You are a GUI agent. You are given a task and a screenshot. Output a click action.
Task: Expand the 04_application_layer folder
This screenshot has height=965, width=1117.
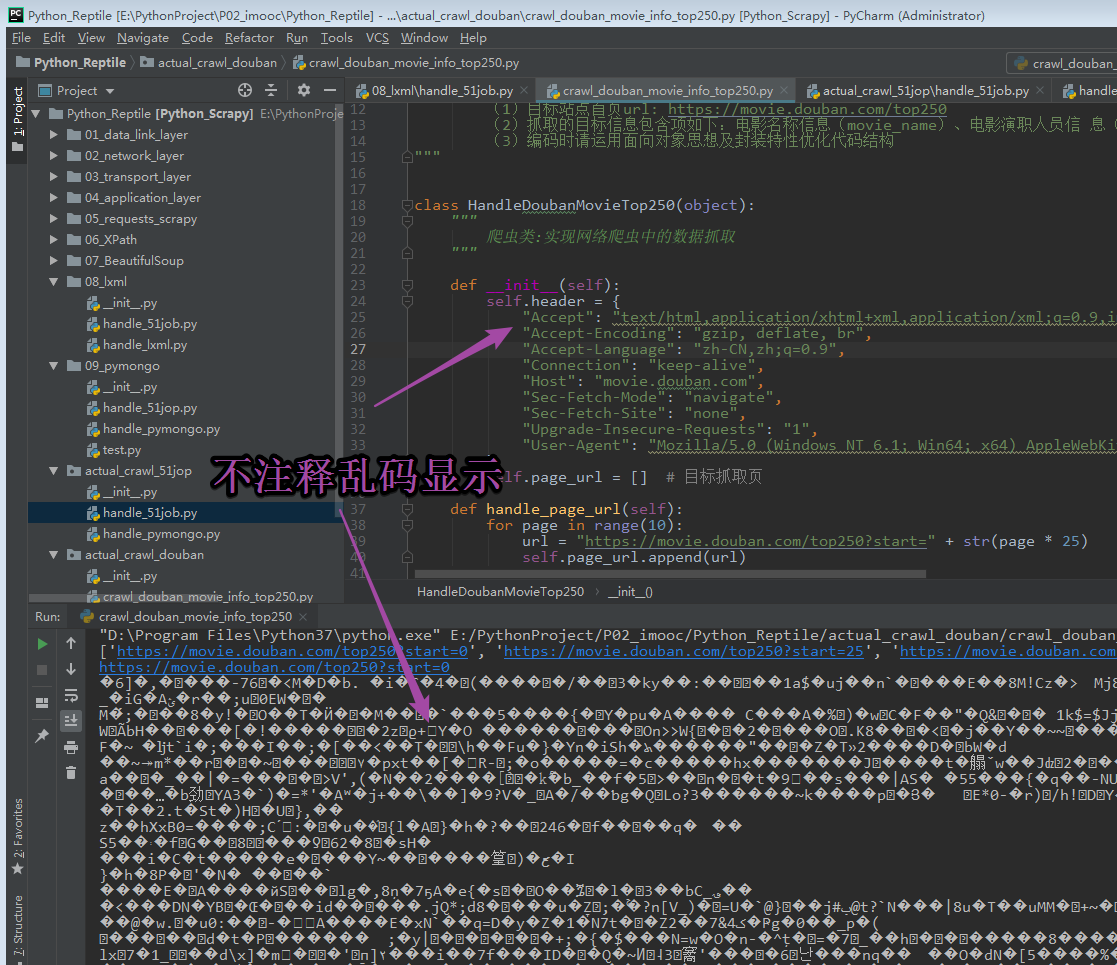click(x=53, y=197)
